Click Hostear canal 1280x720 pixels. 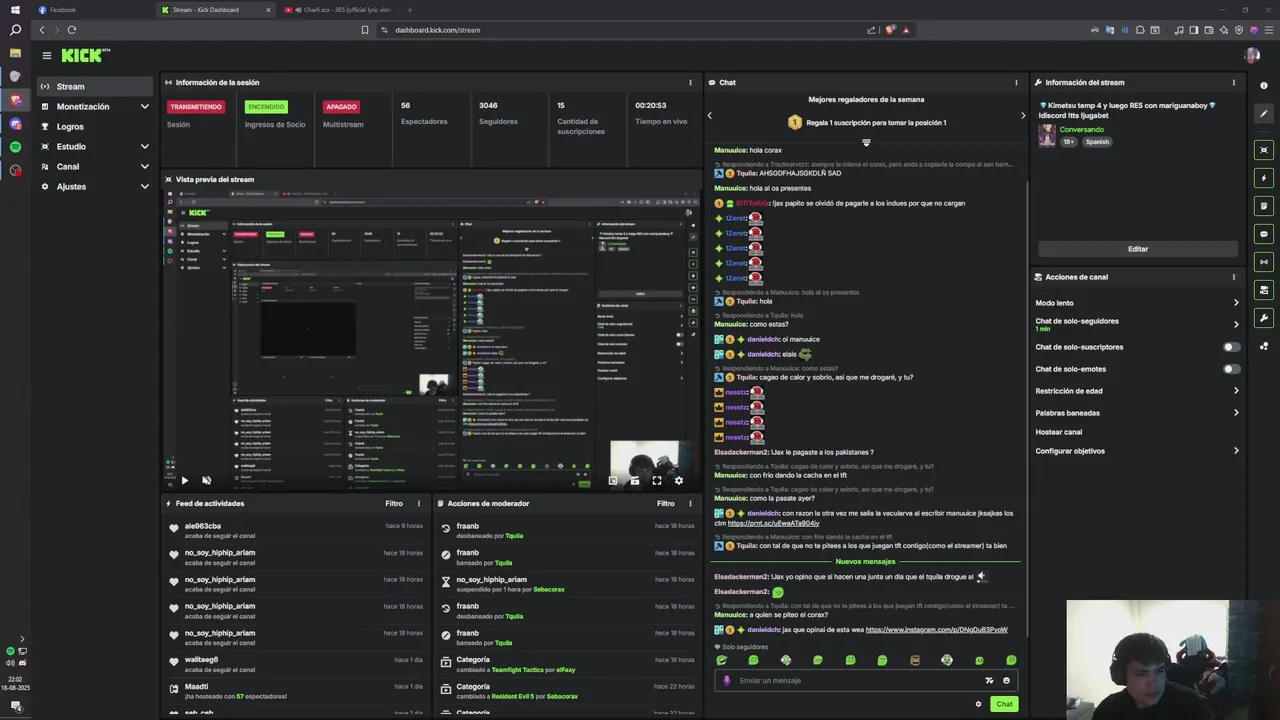pos(1058,432)
